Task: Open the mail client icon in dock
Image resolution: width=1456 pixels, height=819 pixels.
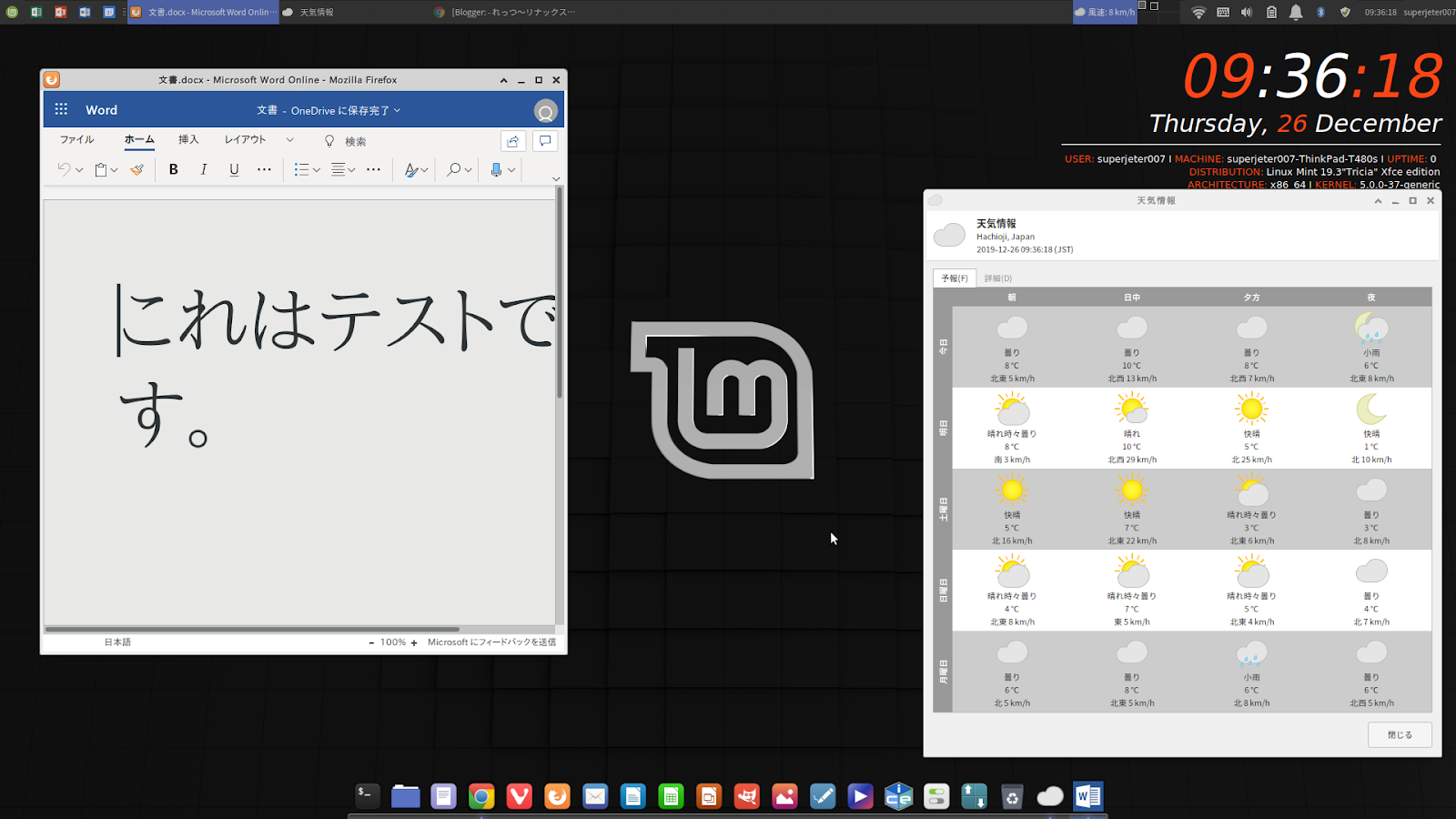Action: point(595,796)
